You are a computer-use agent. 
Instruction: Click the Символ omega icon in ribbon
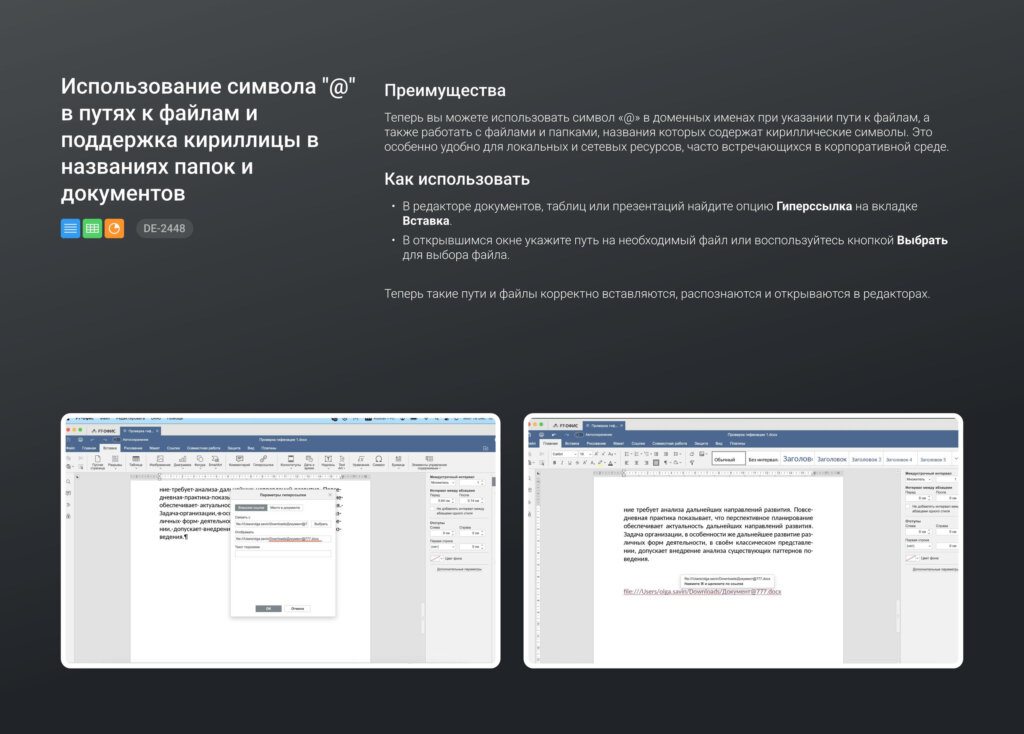pyautogui.click(x=379, y=461)
